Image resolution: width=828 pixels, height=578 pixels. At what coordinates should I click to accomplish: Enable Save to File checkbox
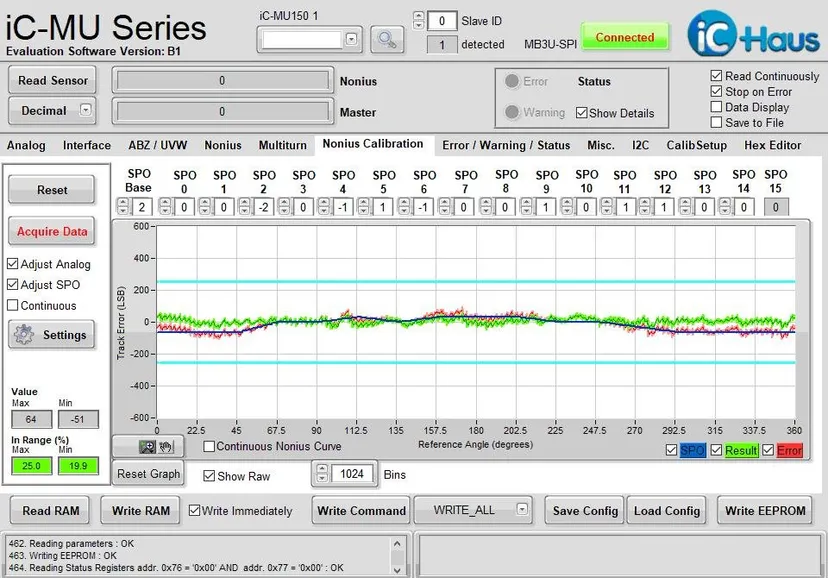point(716,122)
